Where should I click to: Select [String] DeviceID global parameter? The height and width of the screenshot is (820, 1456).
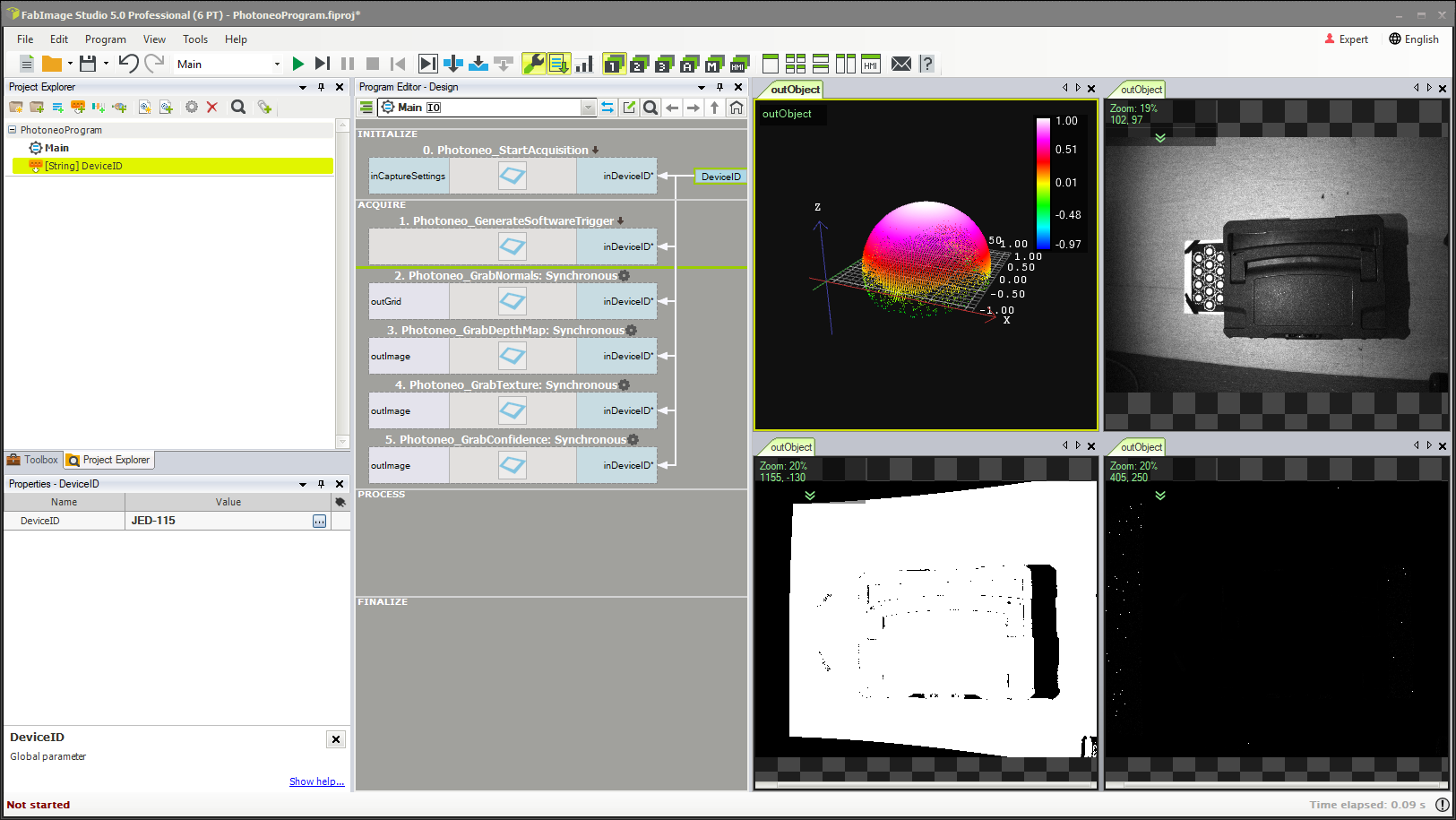(172, 166)
